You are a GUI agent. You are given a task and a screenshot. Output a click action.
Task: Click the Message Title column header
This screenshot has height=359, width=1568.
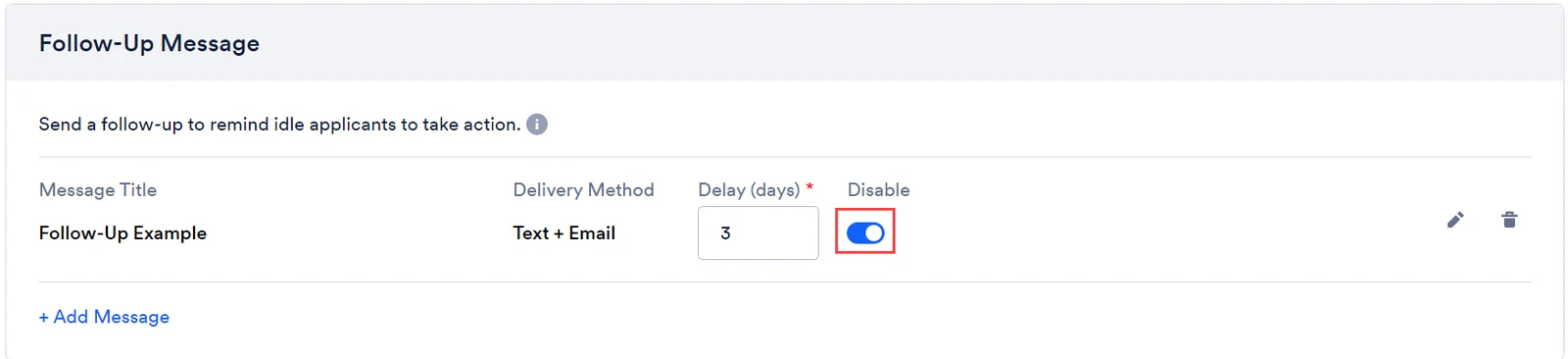pyautogui.click(x=98, y=190)
